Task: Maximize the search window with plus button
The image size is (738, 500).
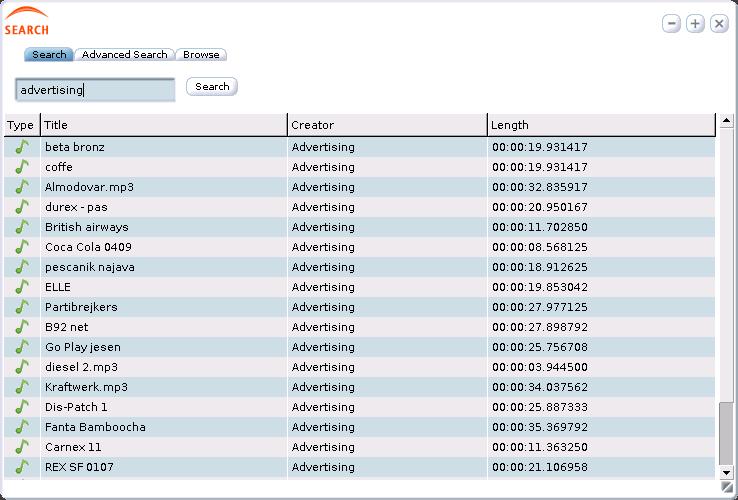Action: pos(695,23)
